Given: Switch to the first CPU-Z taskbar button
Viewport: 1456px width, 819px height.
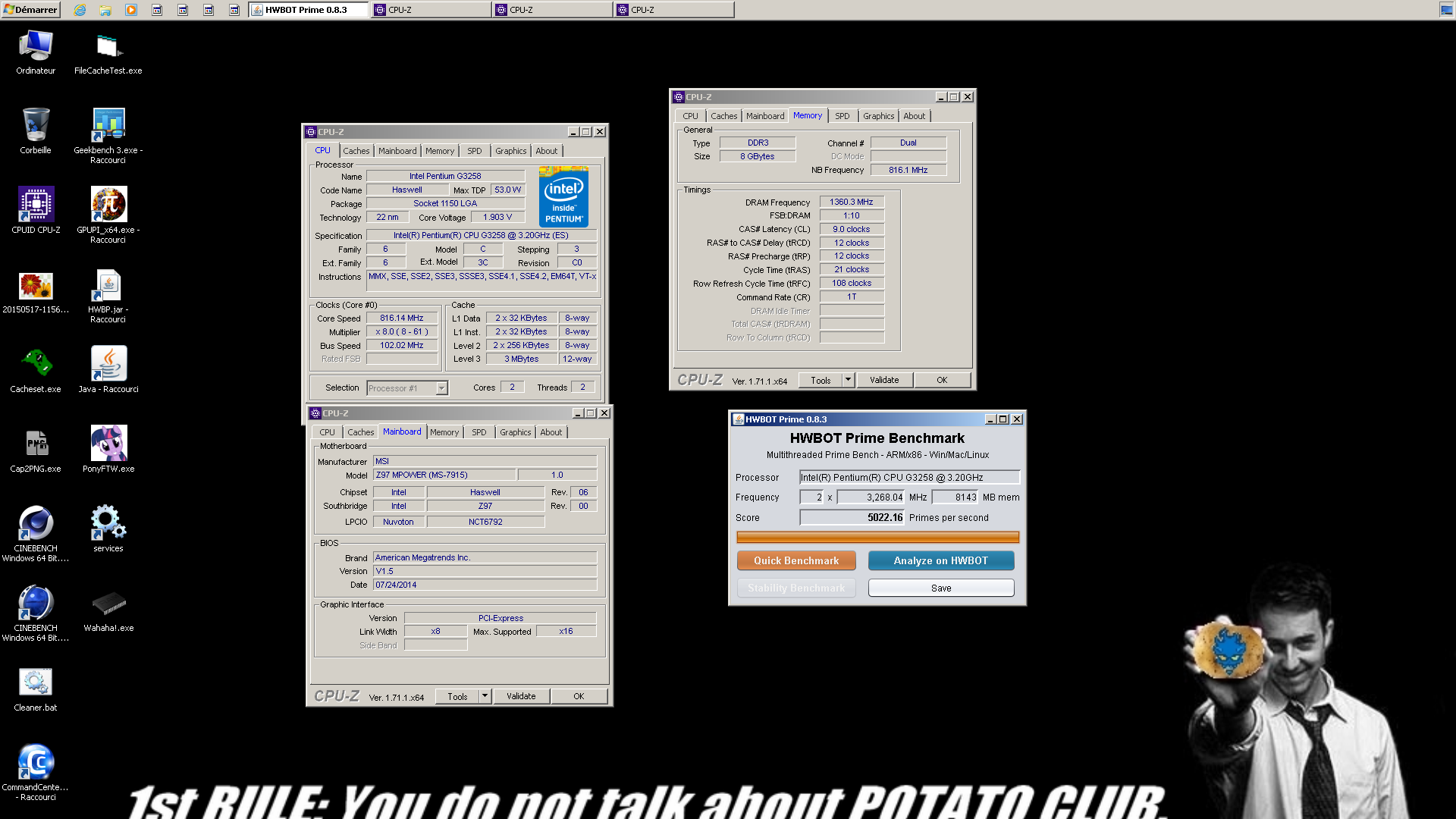Looking at the screenshot, I should pyautogui.click(x=431, y=10).
